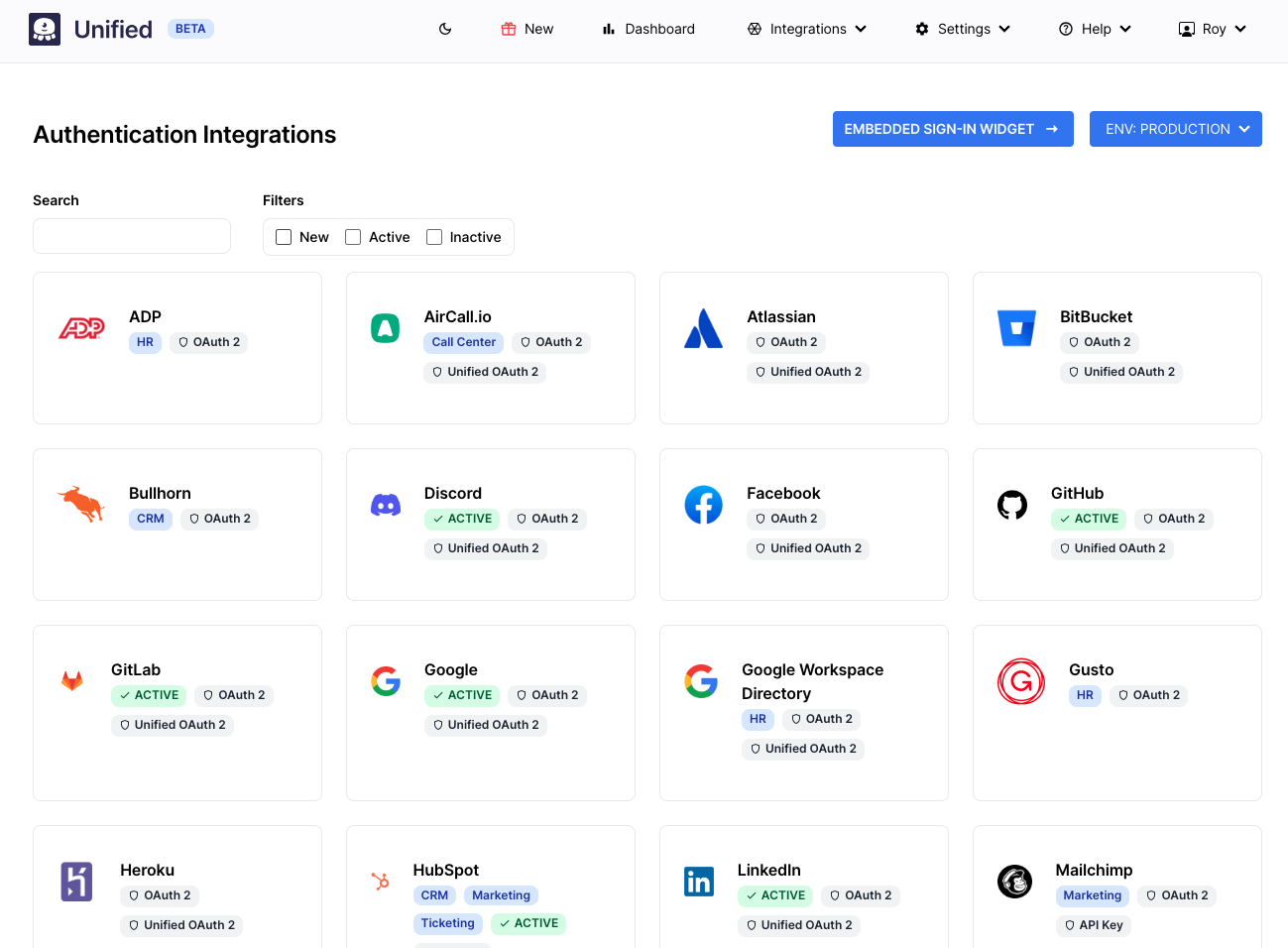Select the Discord logo icon

[386, 506]
